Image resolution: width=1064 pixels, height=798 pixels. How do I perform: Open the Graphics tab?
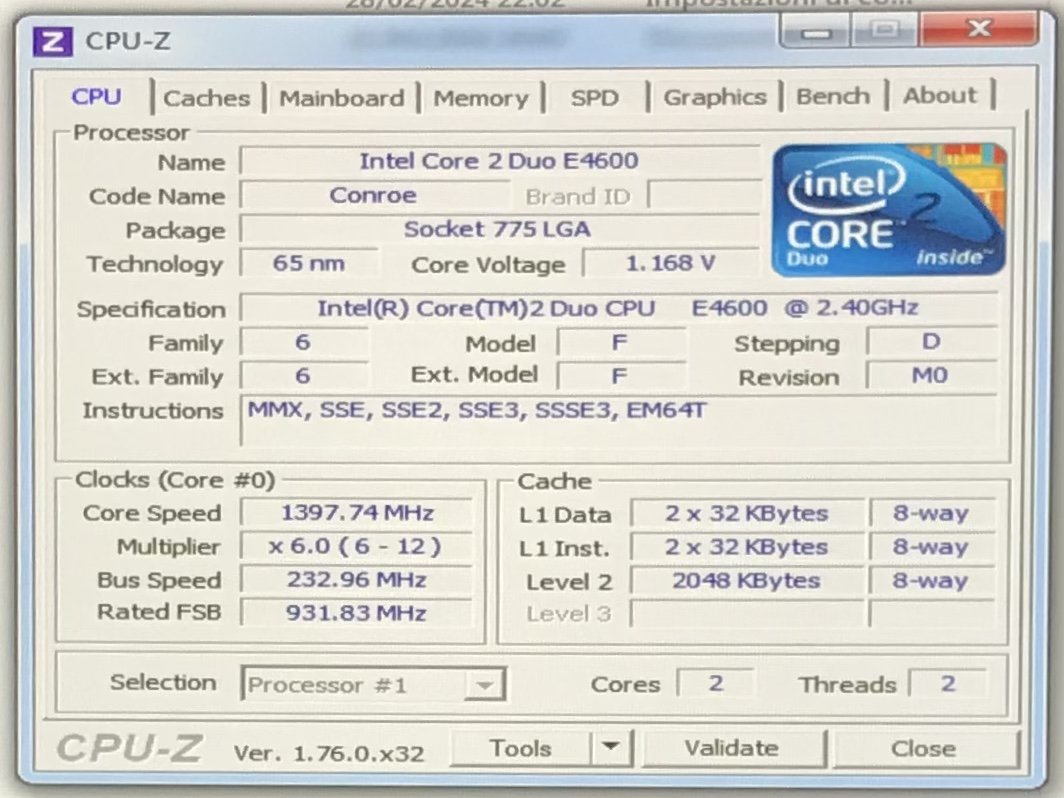pyautogui.click(x=714, y=97)
